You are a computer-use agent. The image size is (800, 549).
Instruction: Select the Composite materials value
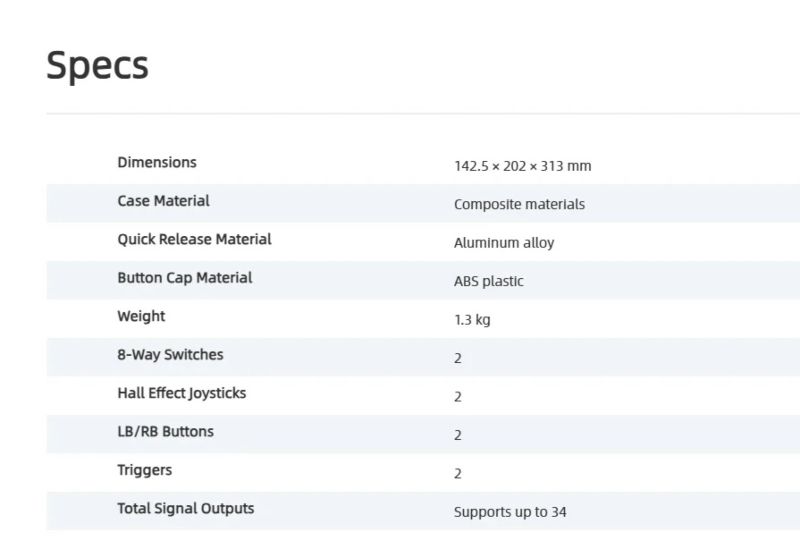point(519,204)
